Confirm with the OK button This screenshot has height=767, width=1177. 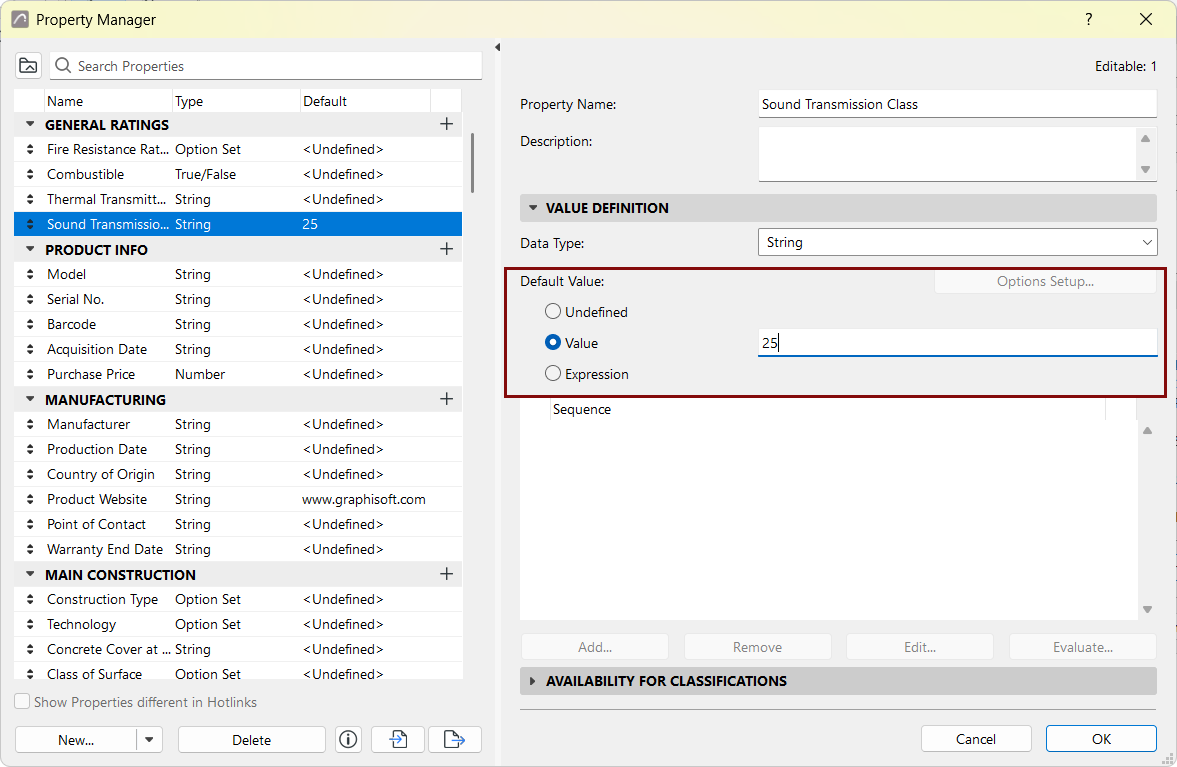tap(1101, 739)
